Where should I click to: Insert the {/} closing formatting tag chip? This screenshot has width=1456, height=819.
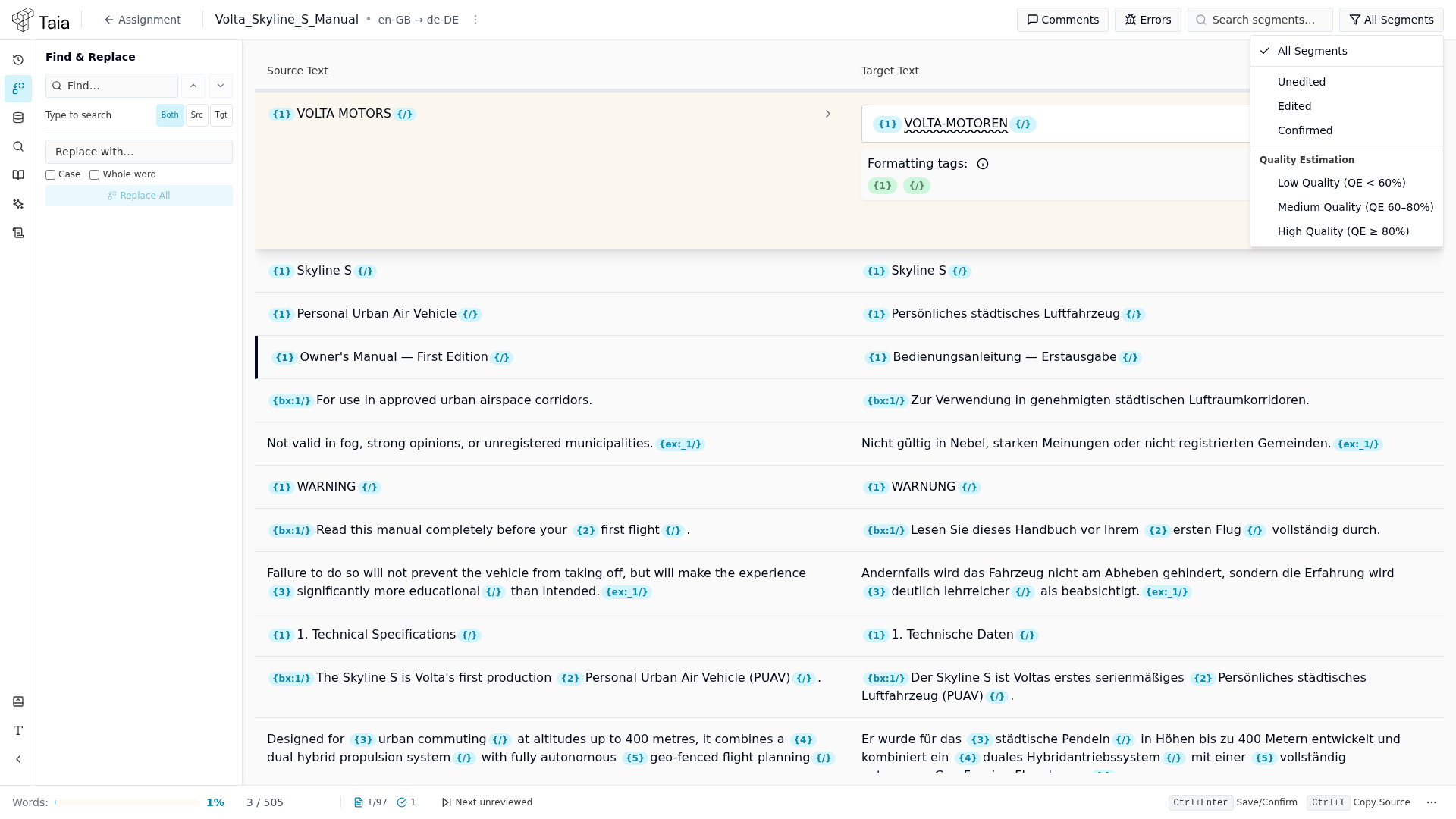(916, 186)
